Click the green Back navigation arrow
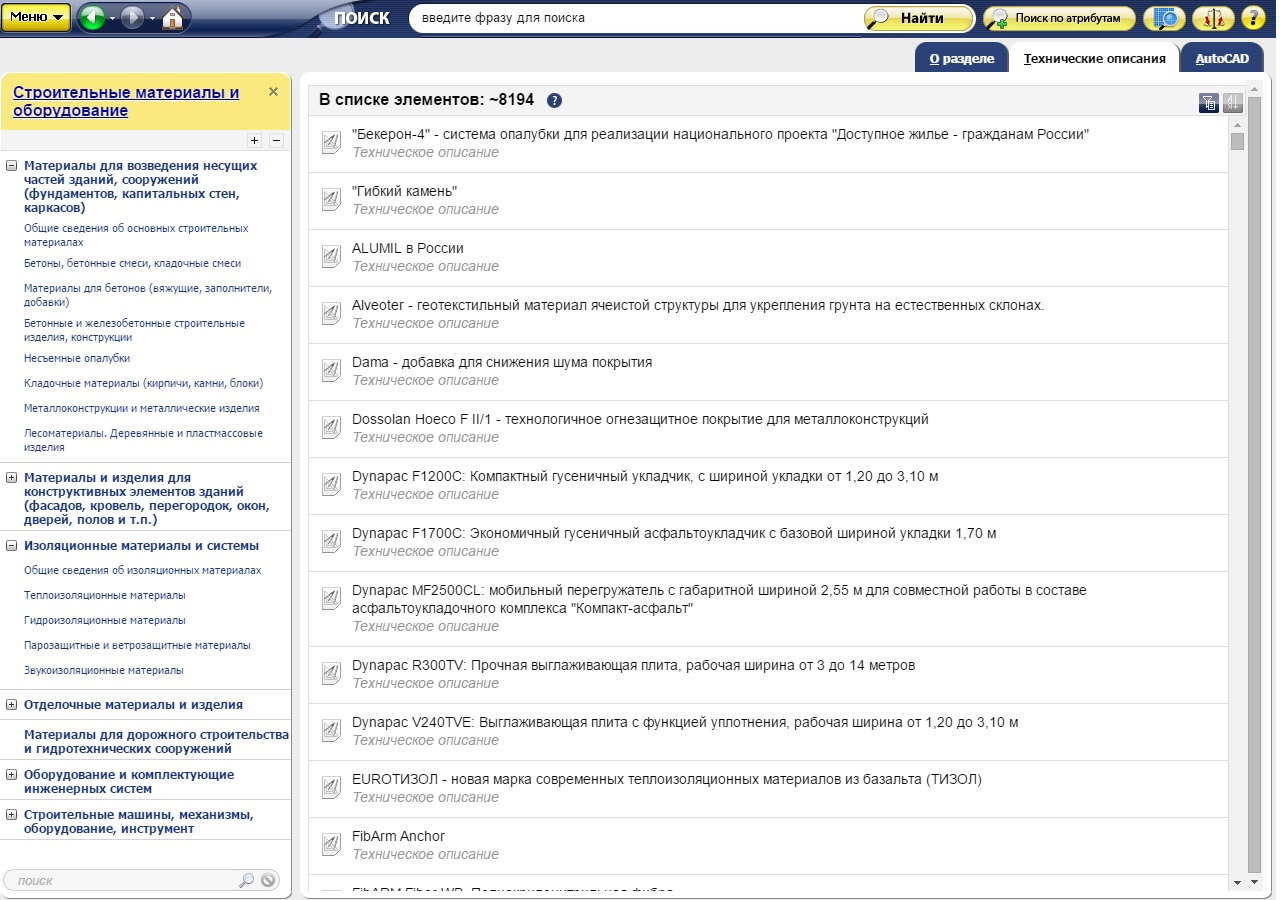 pyautogui.click(x=92, y=18)
